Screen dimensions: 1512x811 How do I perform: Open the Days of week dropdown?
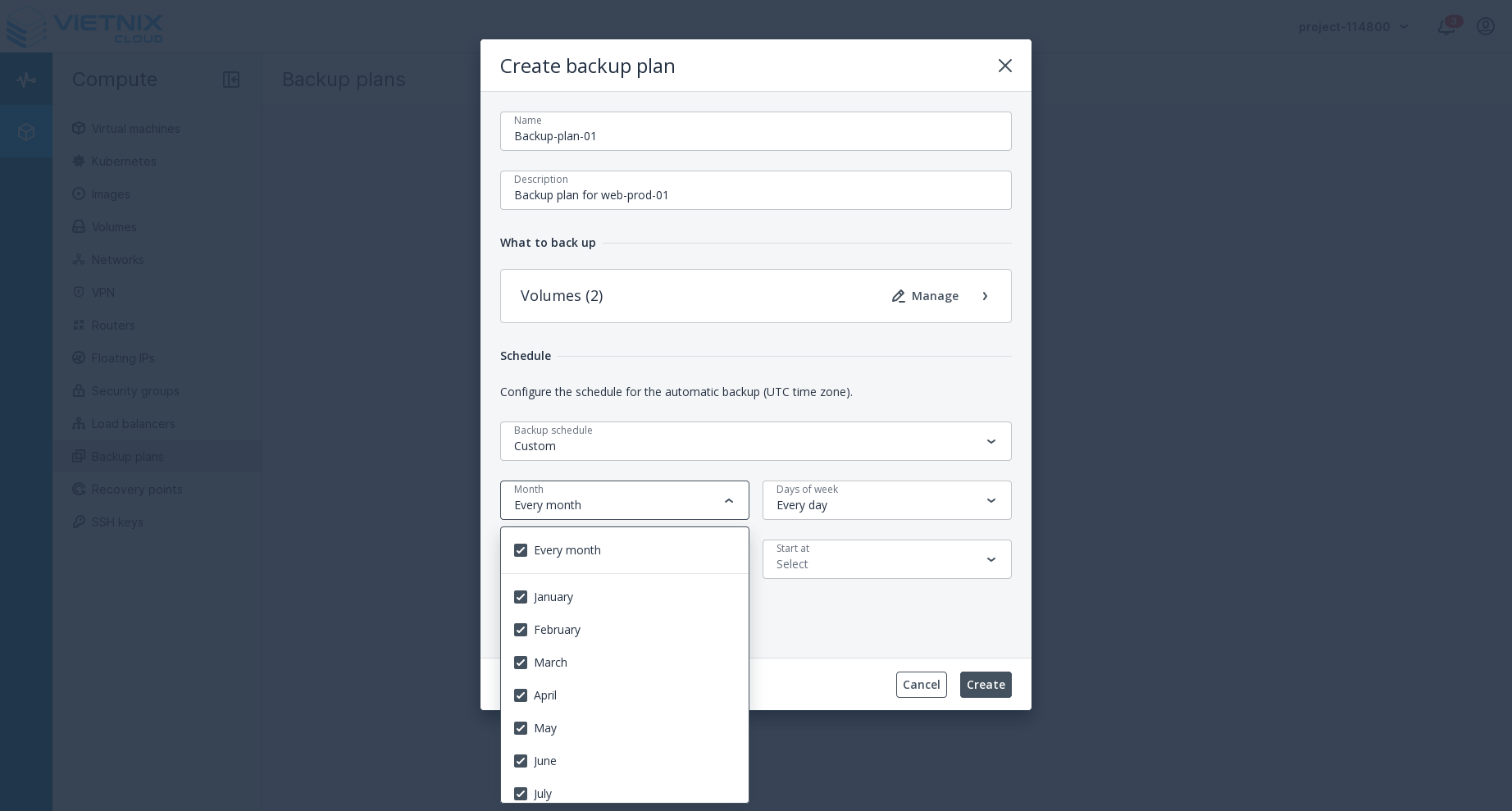pyautogui.click(x=886, y=500)
